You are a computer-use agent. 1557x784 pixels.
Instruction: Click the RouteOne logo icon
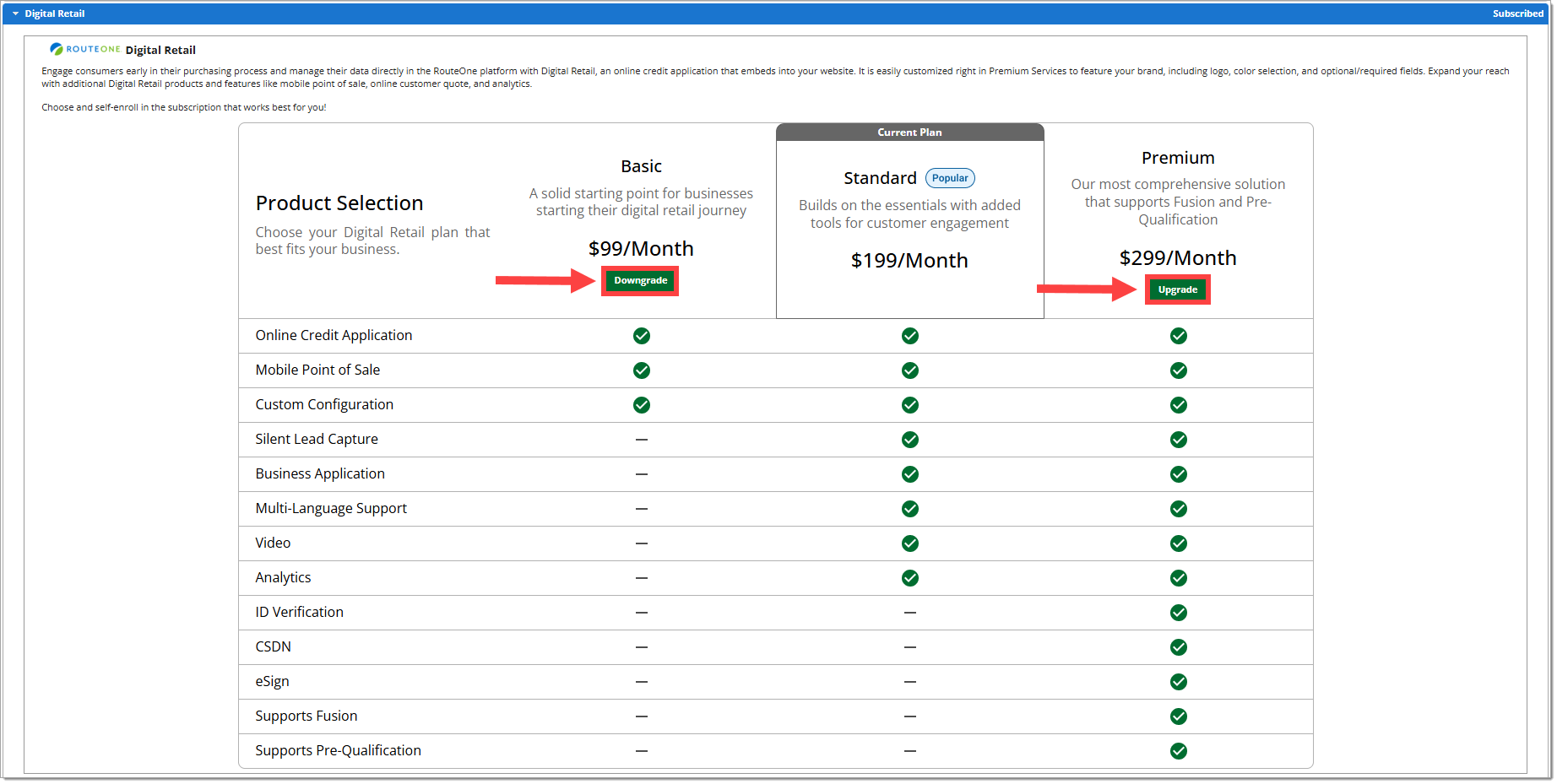(x=56, y=50)
